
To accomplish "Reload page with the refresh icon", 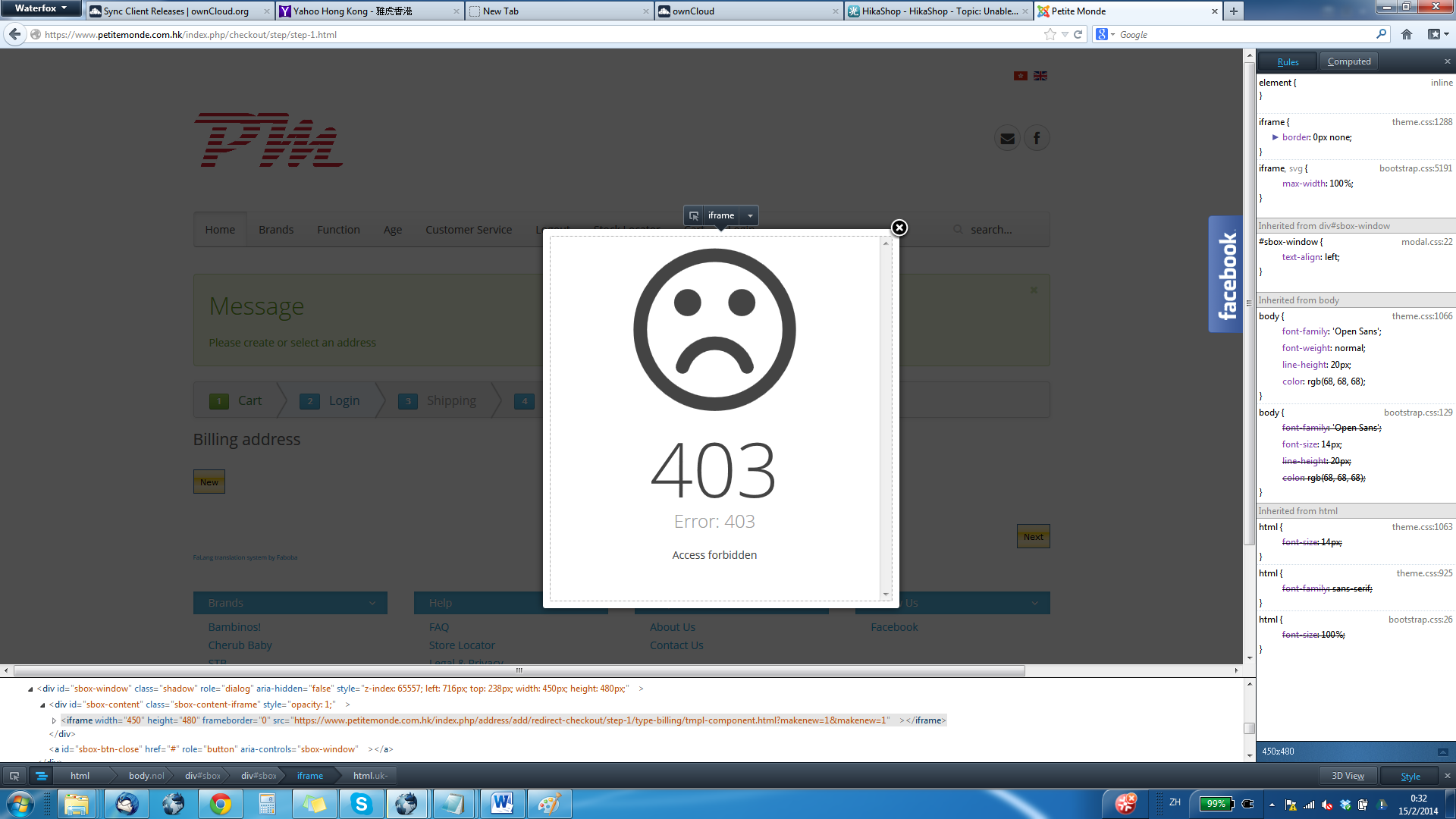I will (1078, 34).
